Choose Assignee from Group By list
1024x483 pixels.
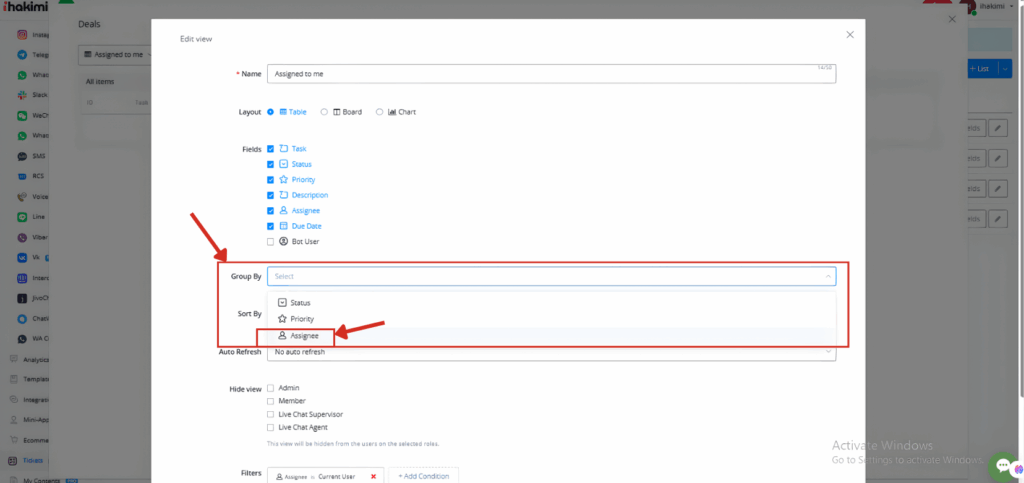click(x=299, y=336)
